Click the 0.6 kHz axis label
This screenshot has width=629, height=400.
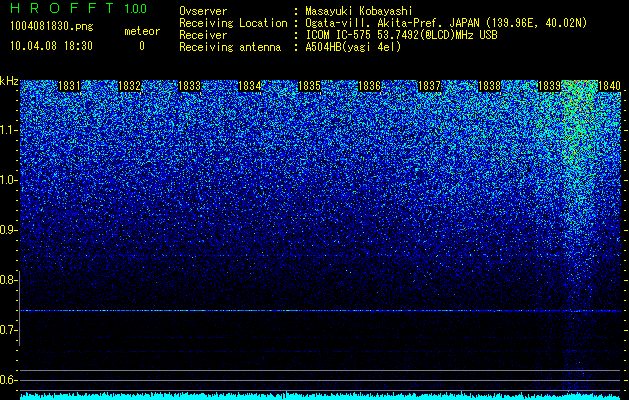click(x=9, y=380)
